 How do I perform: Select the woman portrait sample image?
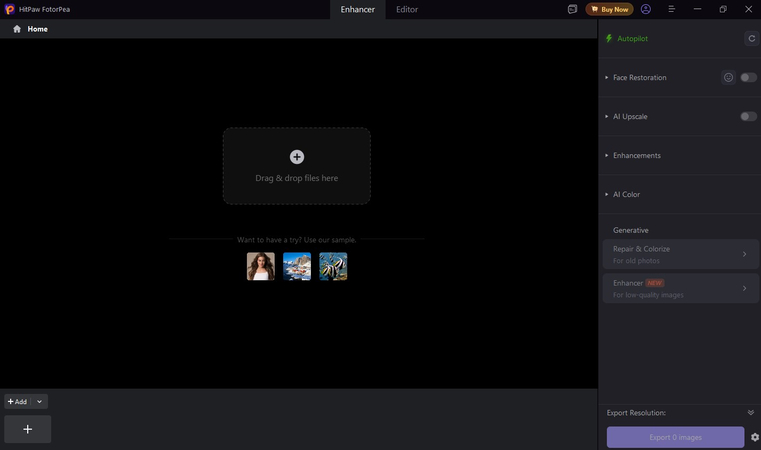pyautogui.click(x=260, y=266)
